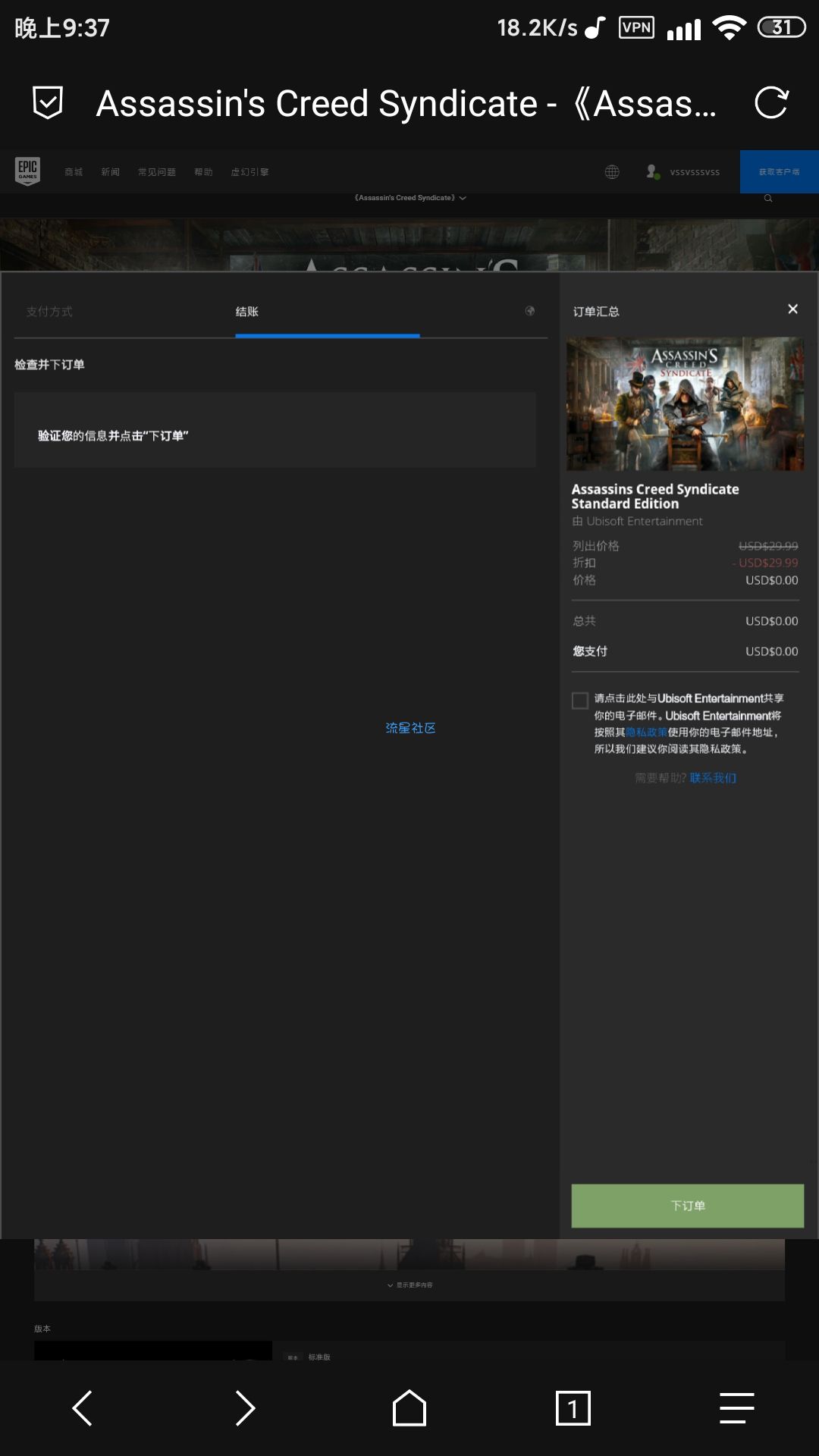819x1456 pixels.
Task: Click the Syndicate game cover thumbnail
Action: [x=686, y=403]
